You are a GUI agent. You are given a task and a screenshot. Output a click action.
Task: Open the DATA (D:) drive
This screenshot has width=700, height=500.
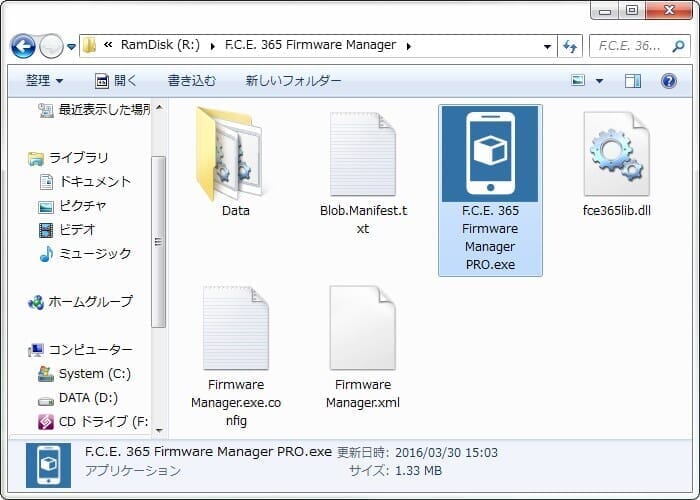click(78, 398)
